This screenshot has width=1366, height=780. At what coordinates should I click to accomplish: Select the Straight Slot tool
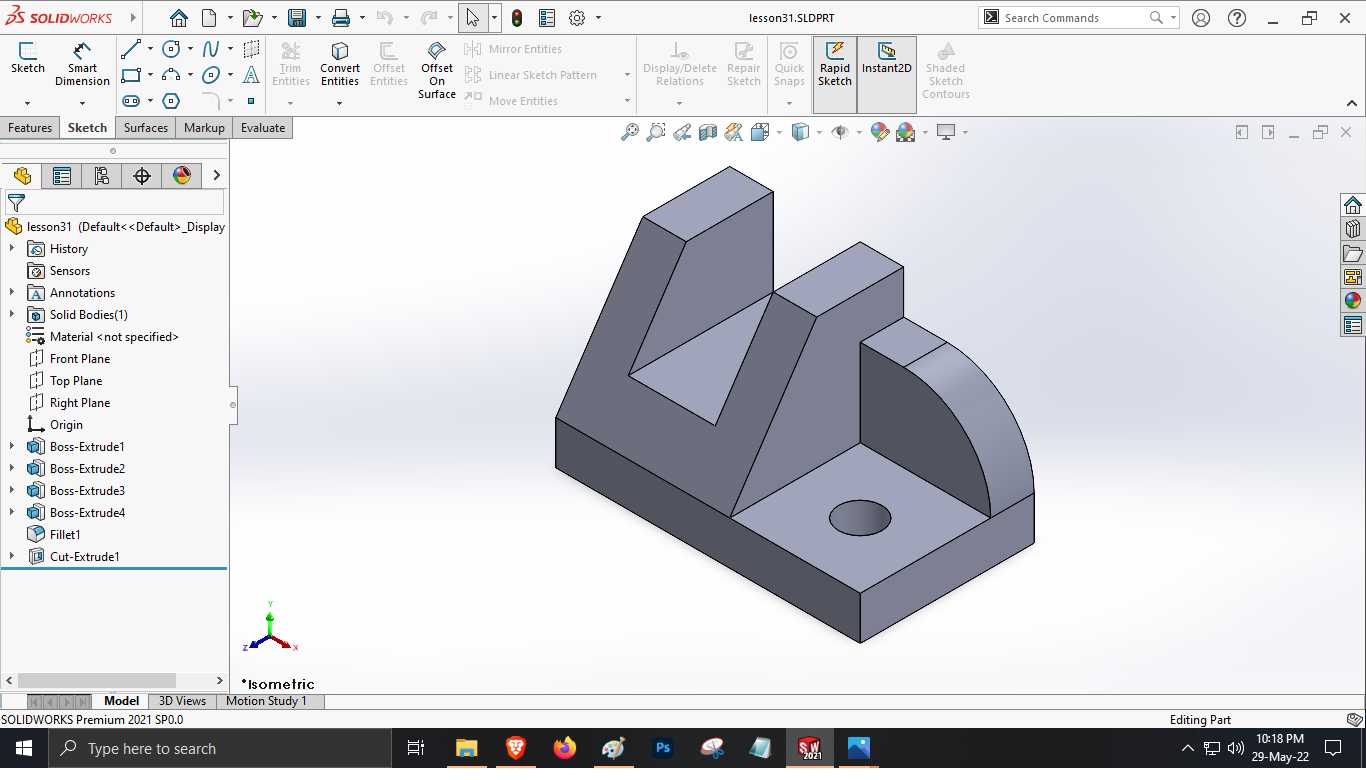pyautogui.click(x=131, y=101)
